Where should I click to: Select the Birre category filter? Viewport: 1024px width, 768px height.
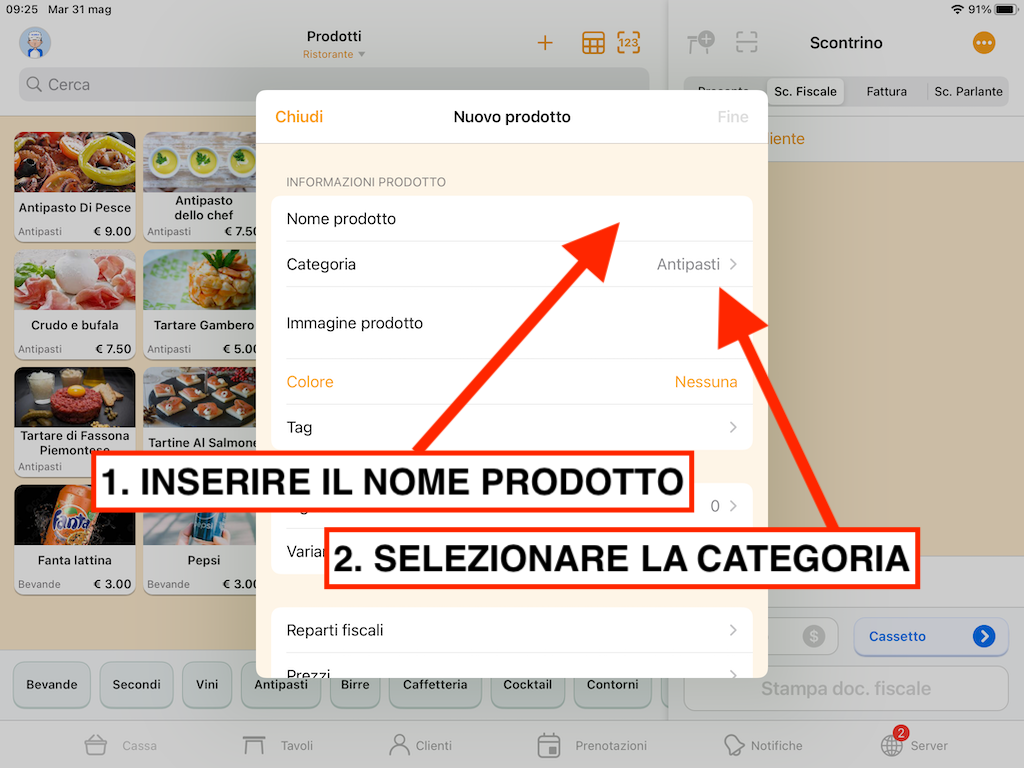(x=355, y=686)
